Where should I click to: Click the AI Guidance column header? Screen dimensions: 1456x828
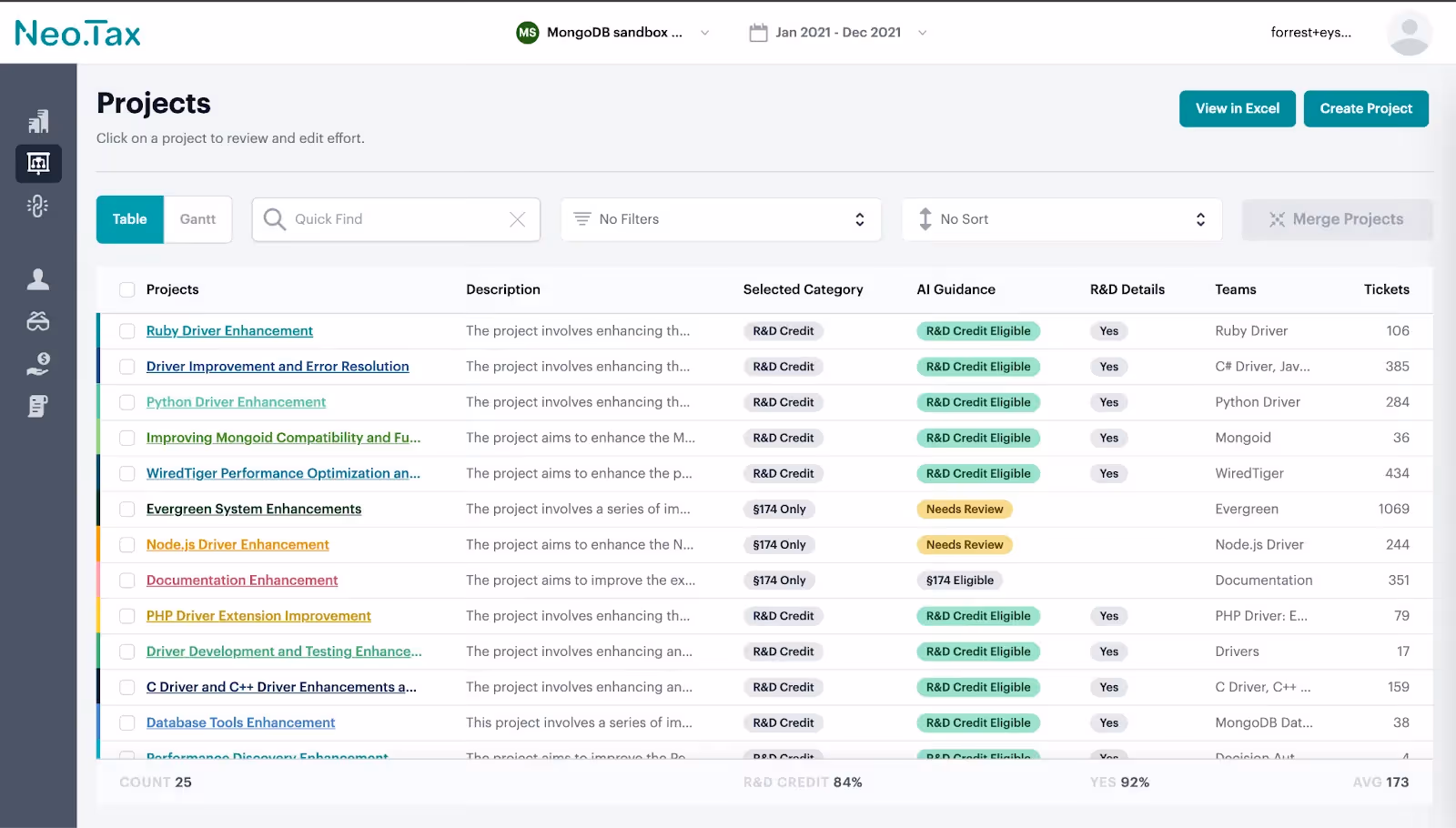(955, 289)
